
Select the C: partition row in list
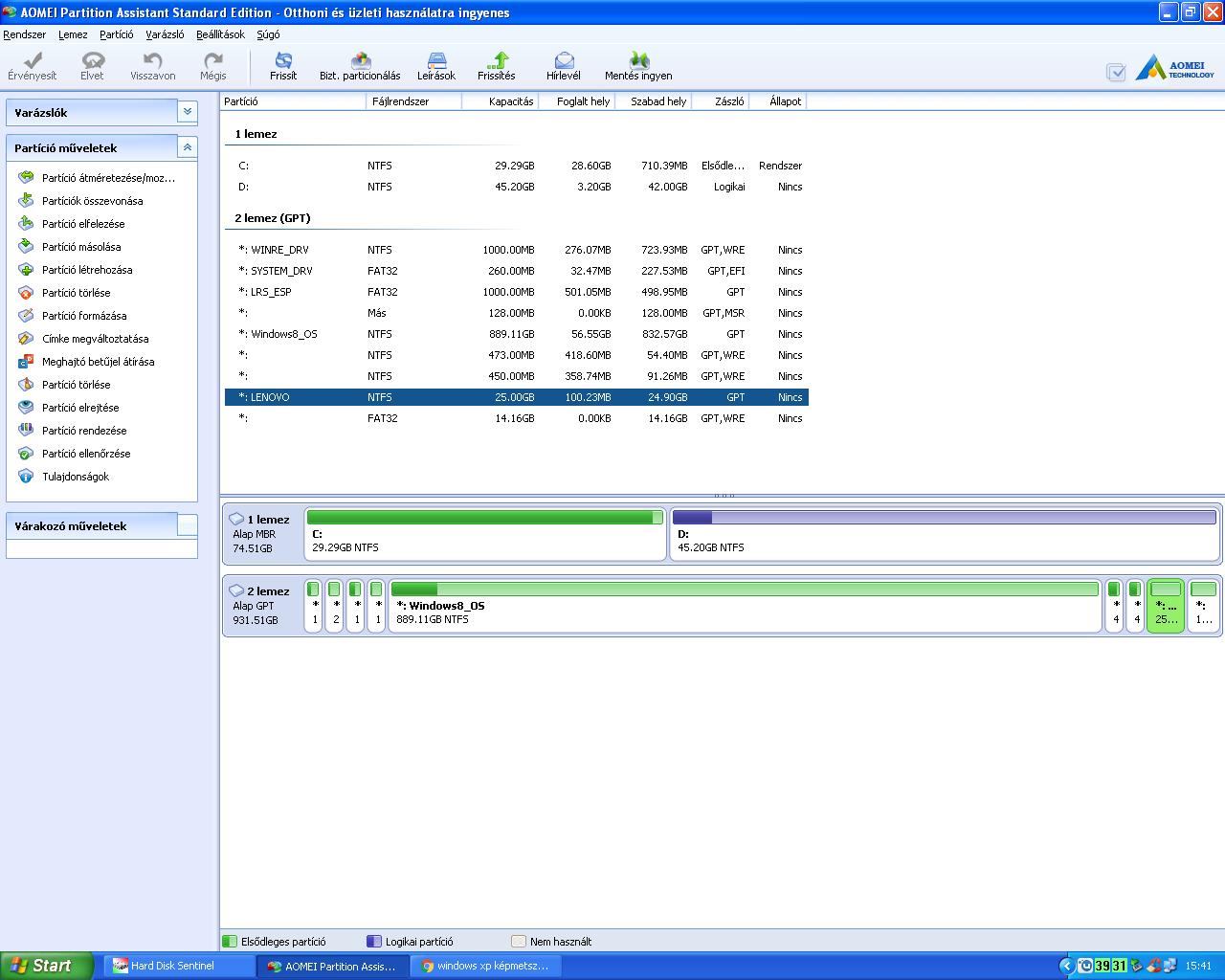click(517, 166)
